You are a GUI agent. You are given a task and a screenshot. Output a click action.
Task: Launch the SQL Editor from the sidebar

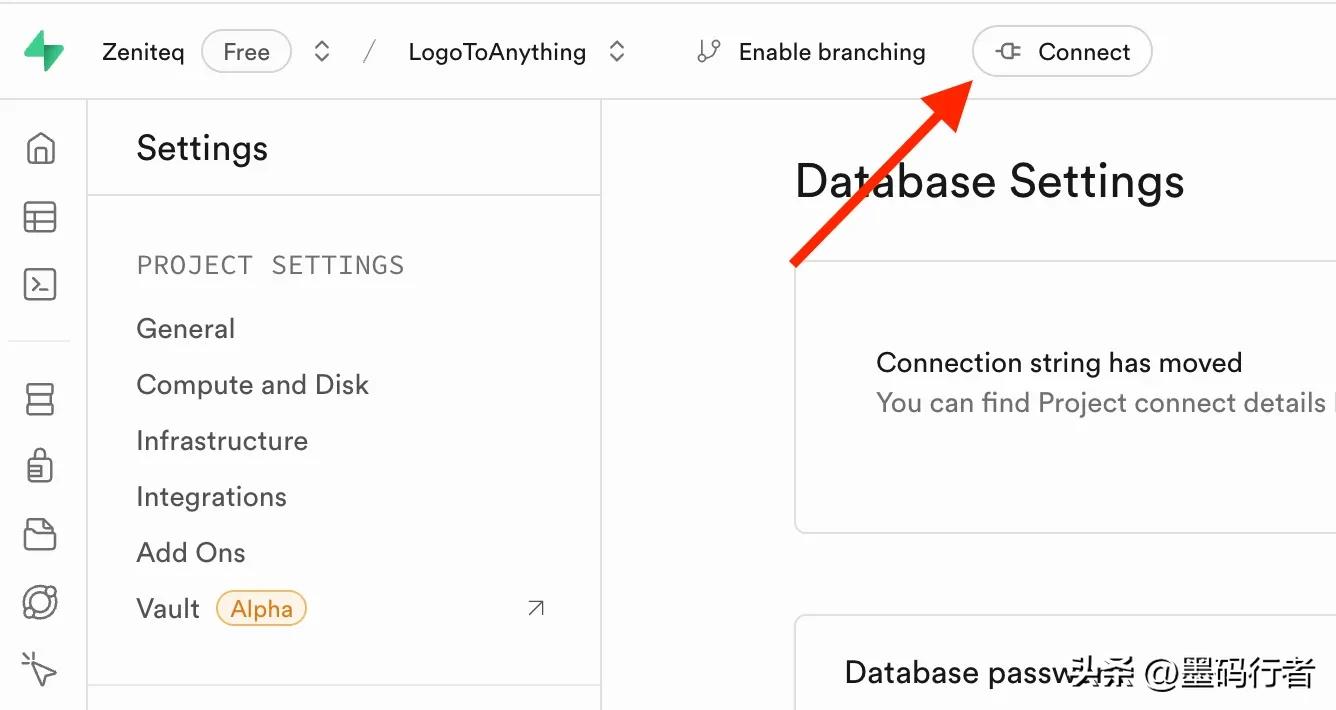(40, 285)
